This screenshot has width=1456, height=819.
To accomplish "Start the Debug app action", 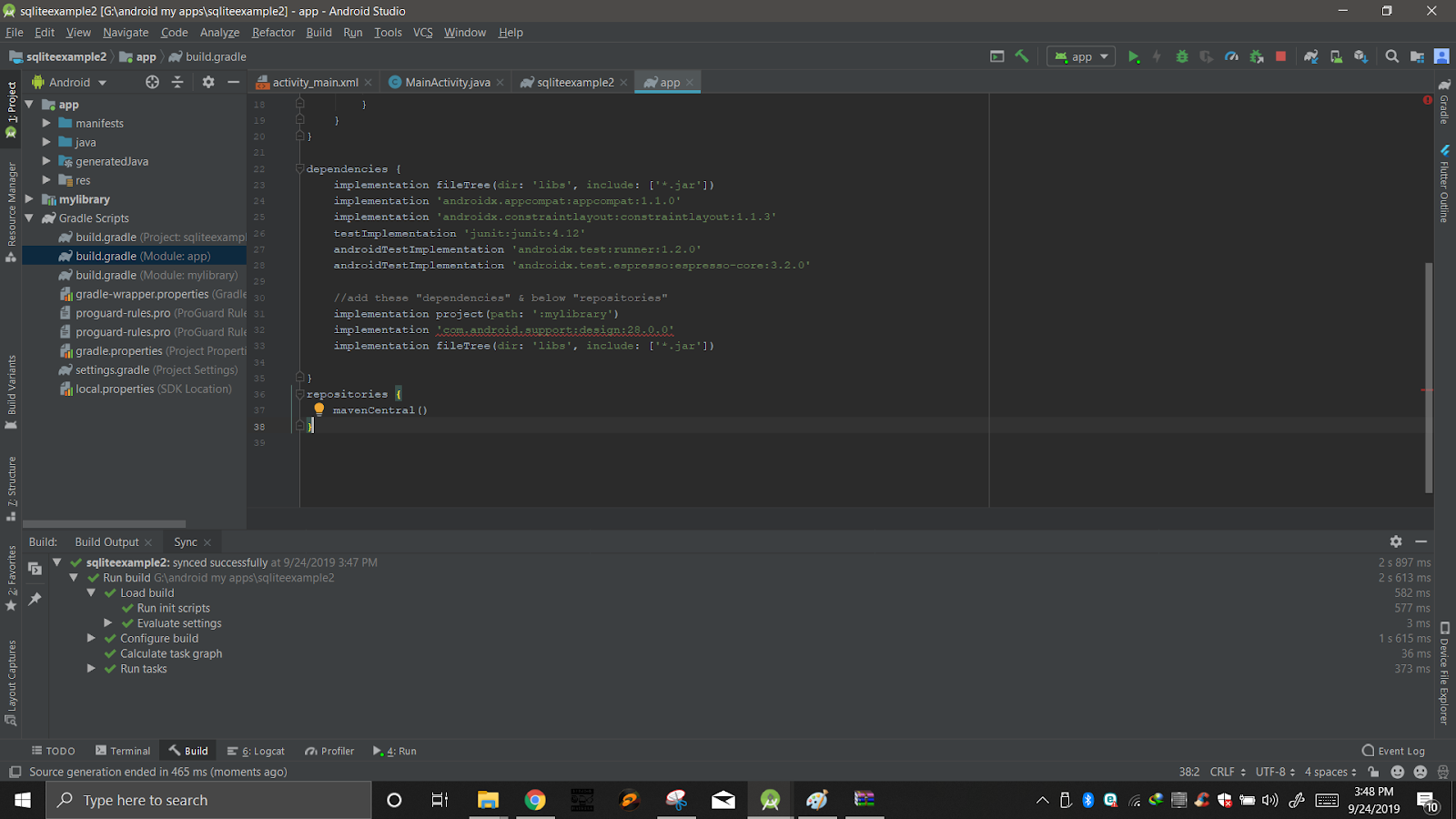I will click(1181, 56).
